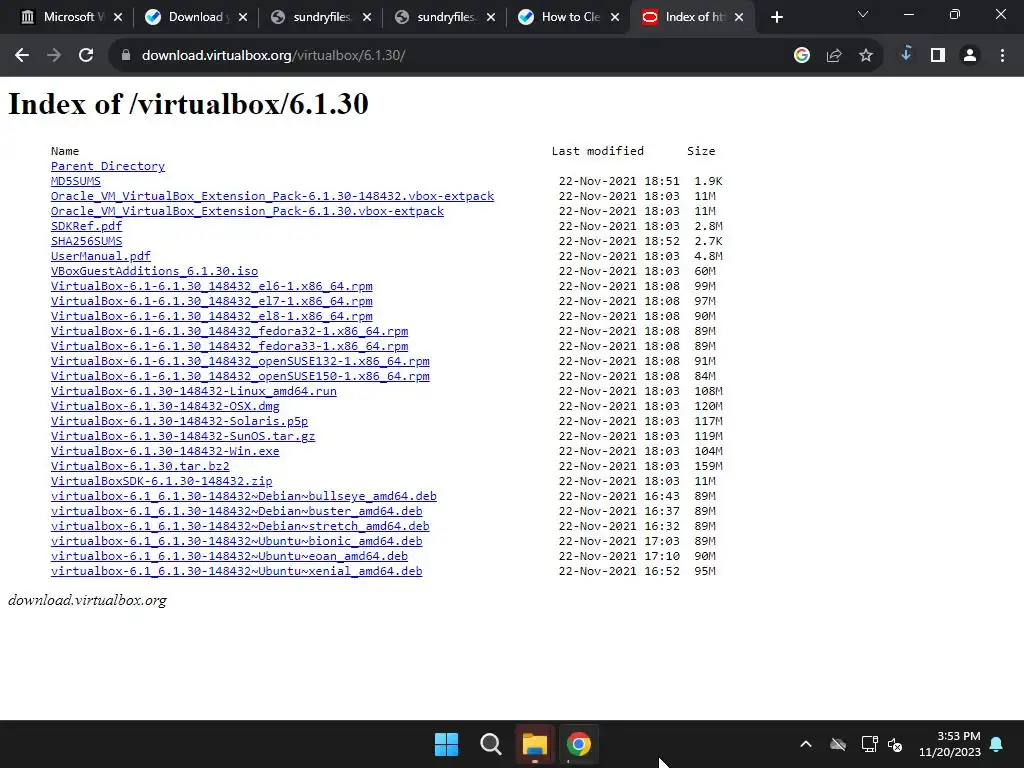Download Extension Pack 6.1.30-148432 vbox-extpack
The height and width of the screenshot is (768, 1024).
click(272, 196)
